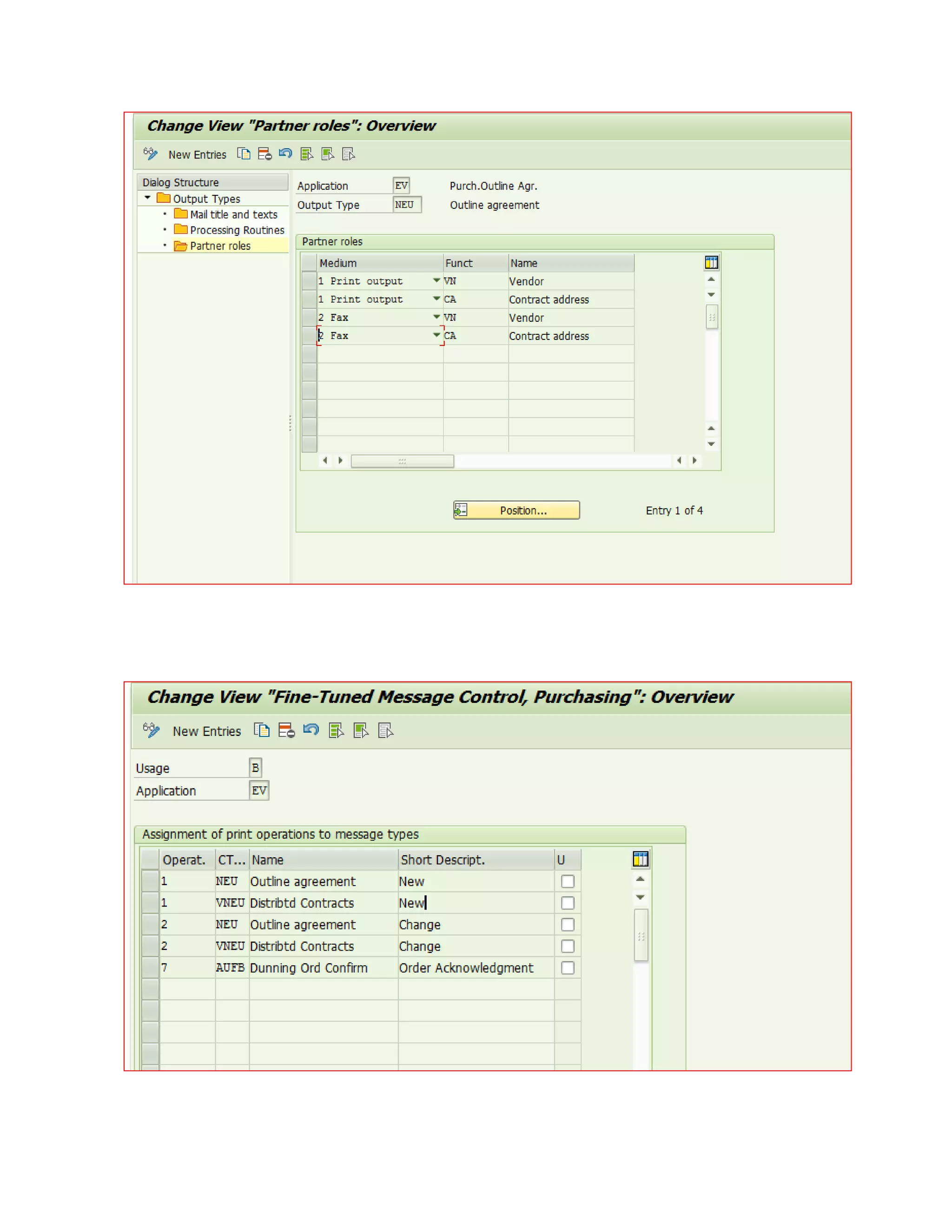The width and height of the screenshot is (952, 1232).
Task: Toggle U checkbox for AUFB Dunning Ord Confirm row
Action: [568, 967]
